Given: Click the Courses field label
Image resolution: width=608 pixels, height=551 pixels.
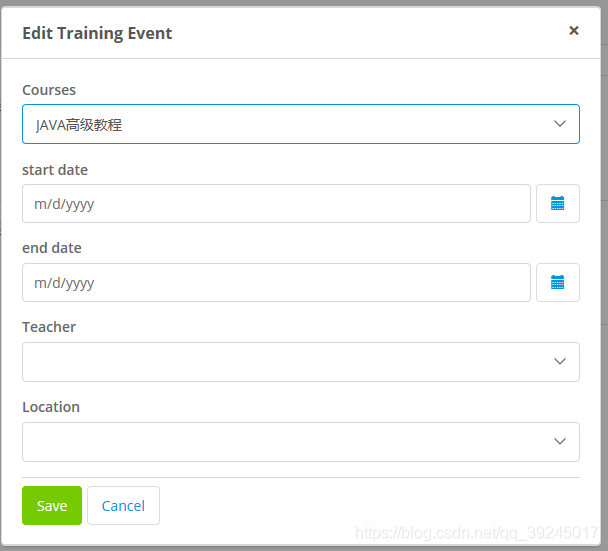Looking at the screenshot, I should coord(49,90).
